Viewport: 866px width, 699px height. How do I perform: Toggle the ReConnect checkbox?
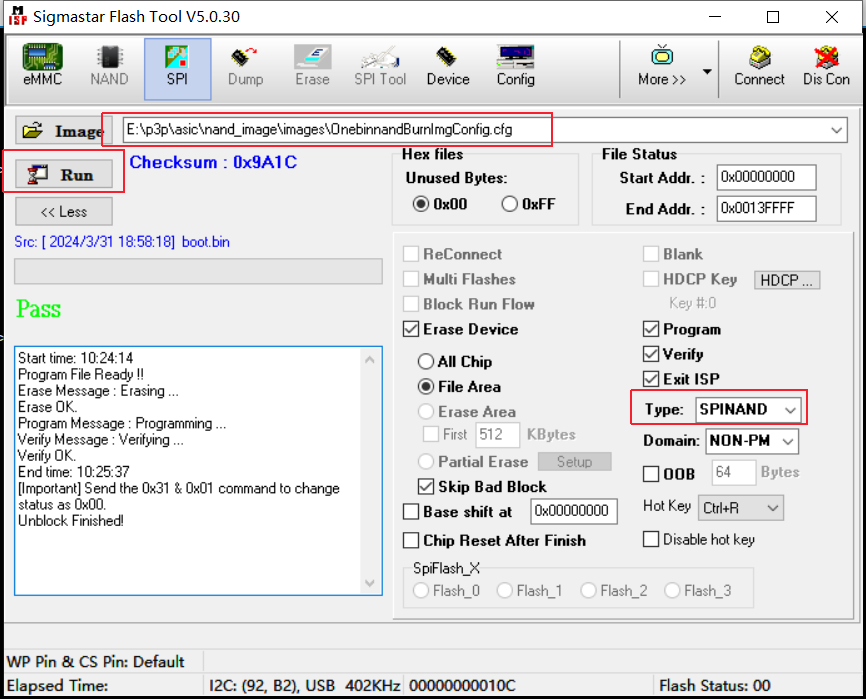click(x=411, y=254)
